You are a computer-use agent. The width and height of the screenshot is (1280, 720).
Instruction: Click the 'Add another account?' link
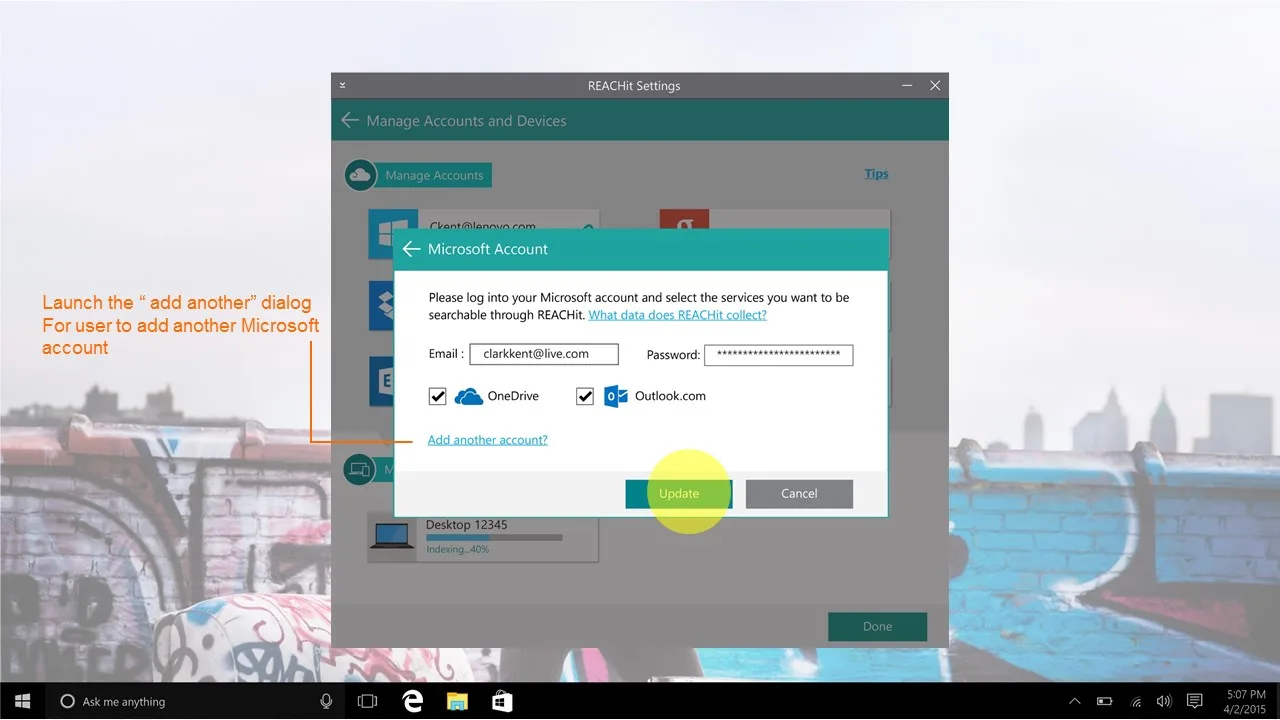click(x=488, y=440)
